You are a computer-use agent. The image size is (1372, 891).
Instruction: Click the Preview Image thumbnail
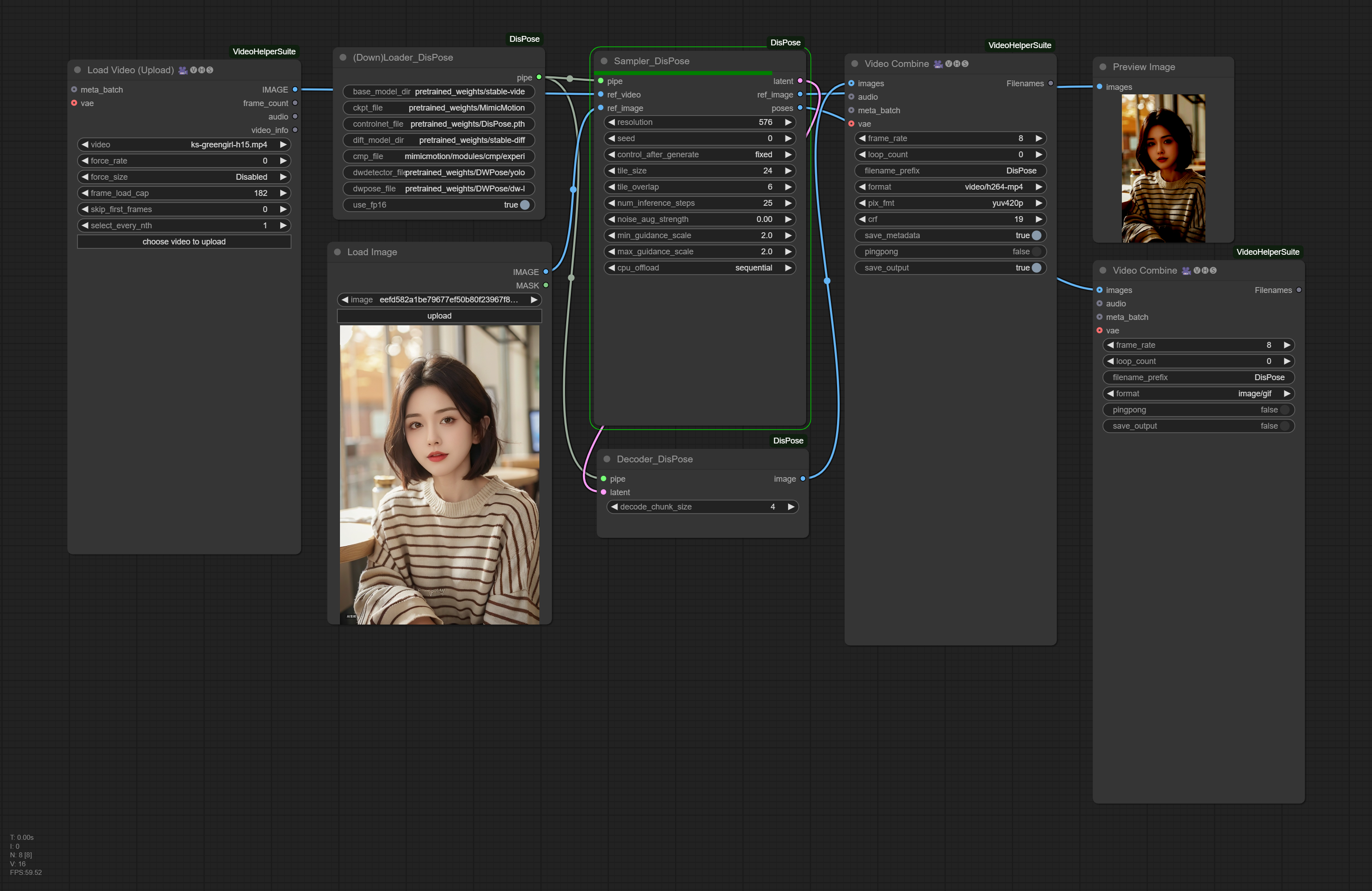[x=1163, y=168]
